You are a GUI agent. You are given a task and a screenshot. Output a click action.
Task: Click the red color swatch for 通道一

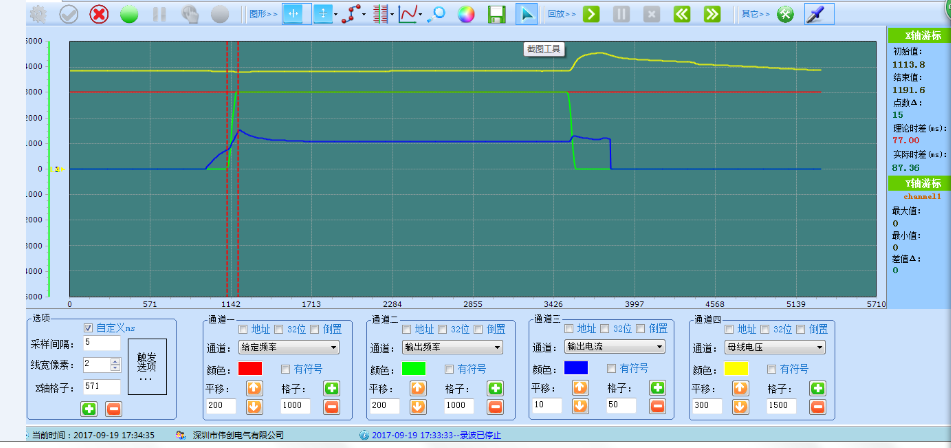[x=250, y=369]
